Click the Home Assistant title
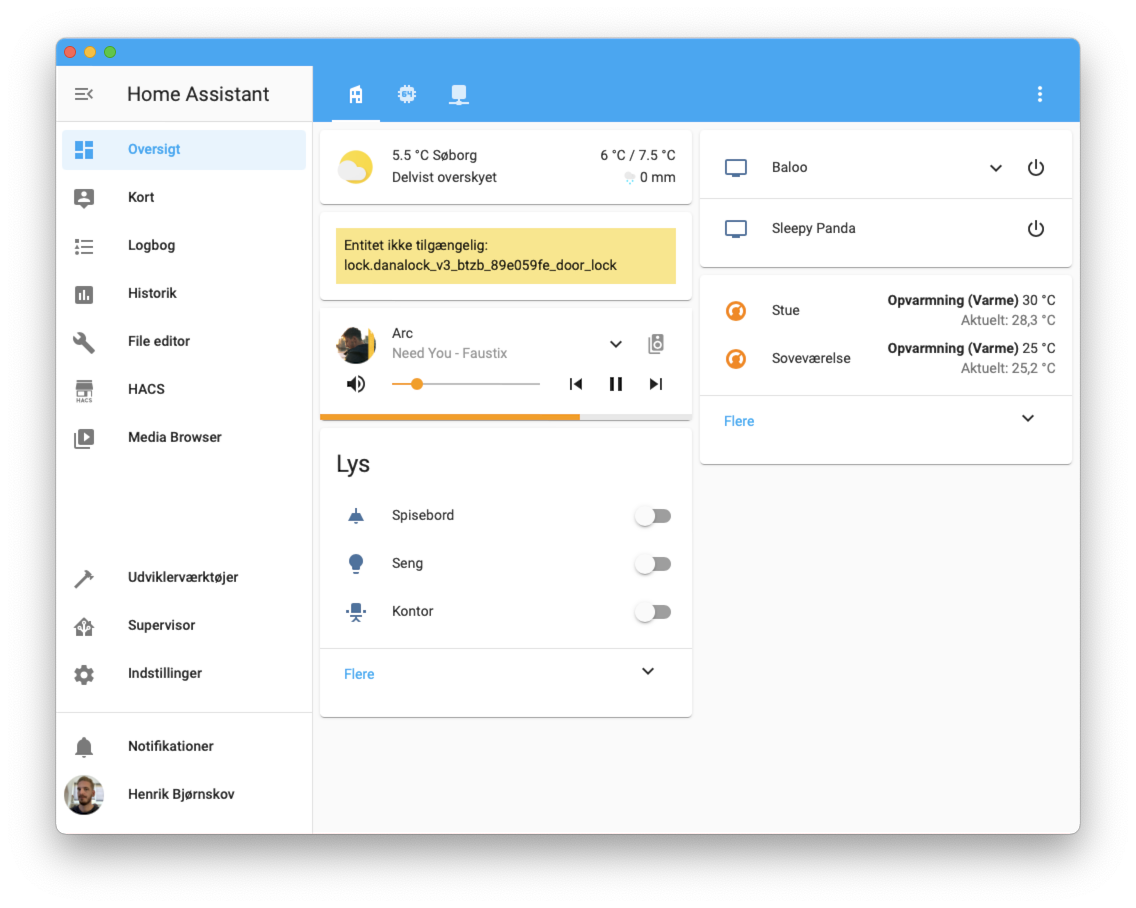Image resolution: width=1136 pixels, height=908 pixels. tap(198, 94)
